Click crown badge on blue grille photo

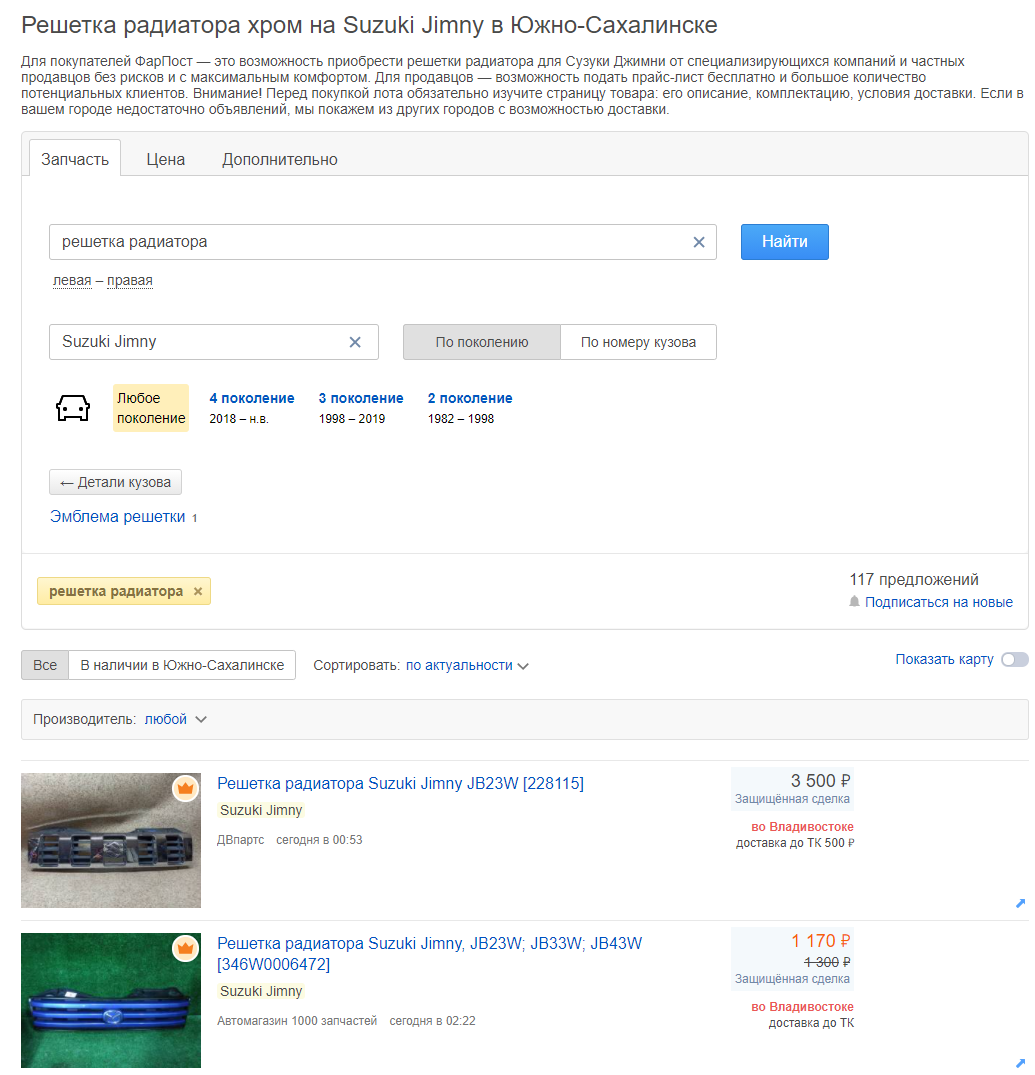[185, 949]
